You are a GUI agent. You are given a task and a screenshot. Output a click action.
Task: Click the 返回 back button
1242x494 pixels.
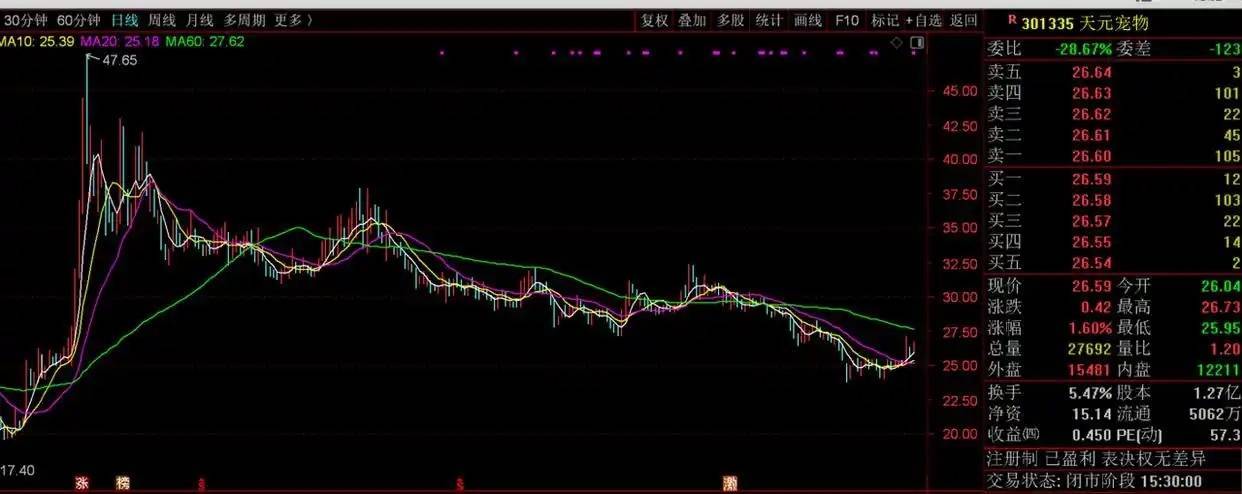(963, 20)
